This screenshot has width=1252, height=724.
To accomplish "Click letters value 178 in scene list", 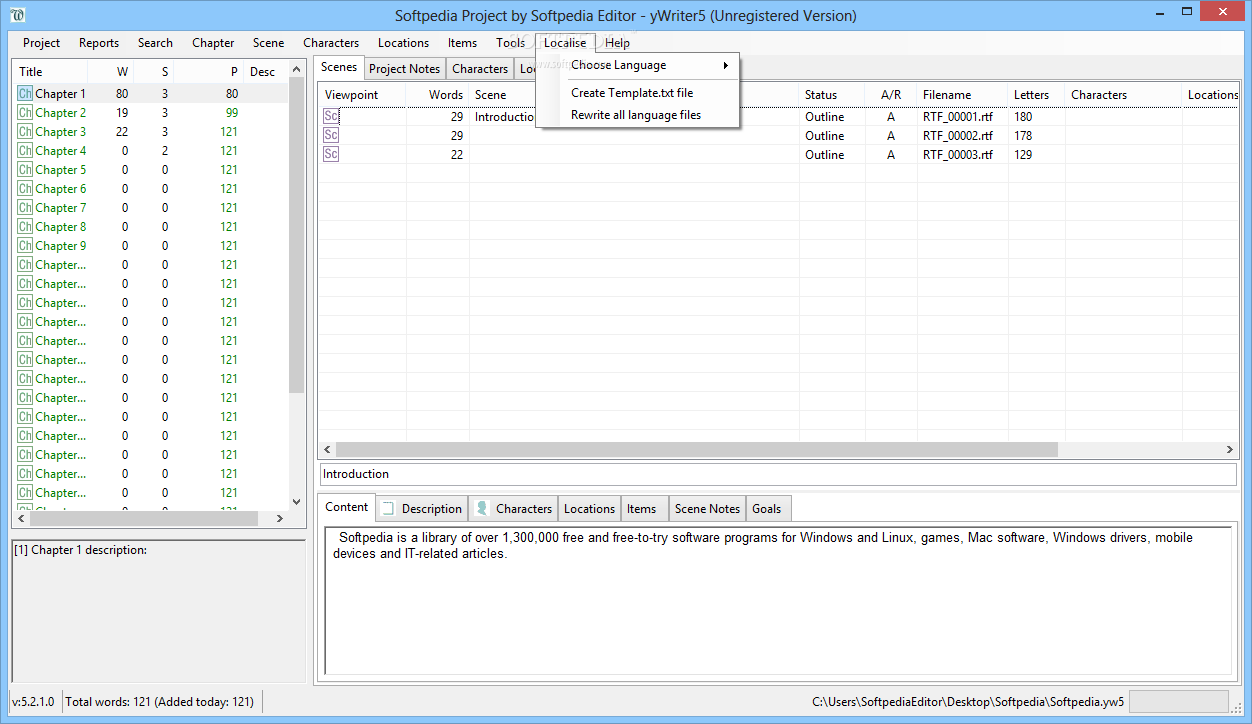I will [1023, 136].
